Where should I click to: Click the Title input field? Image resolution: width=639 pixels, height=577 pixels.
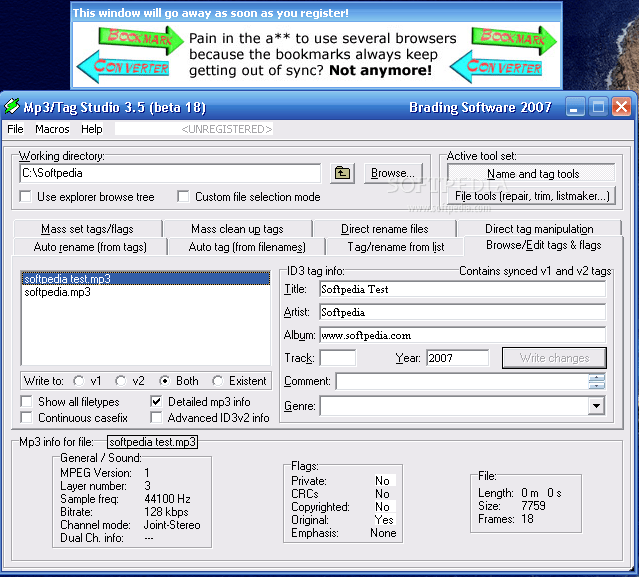[463, 290]
